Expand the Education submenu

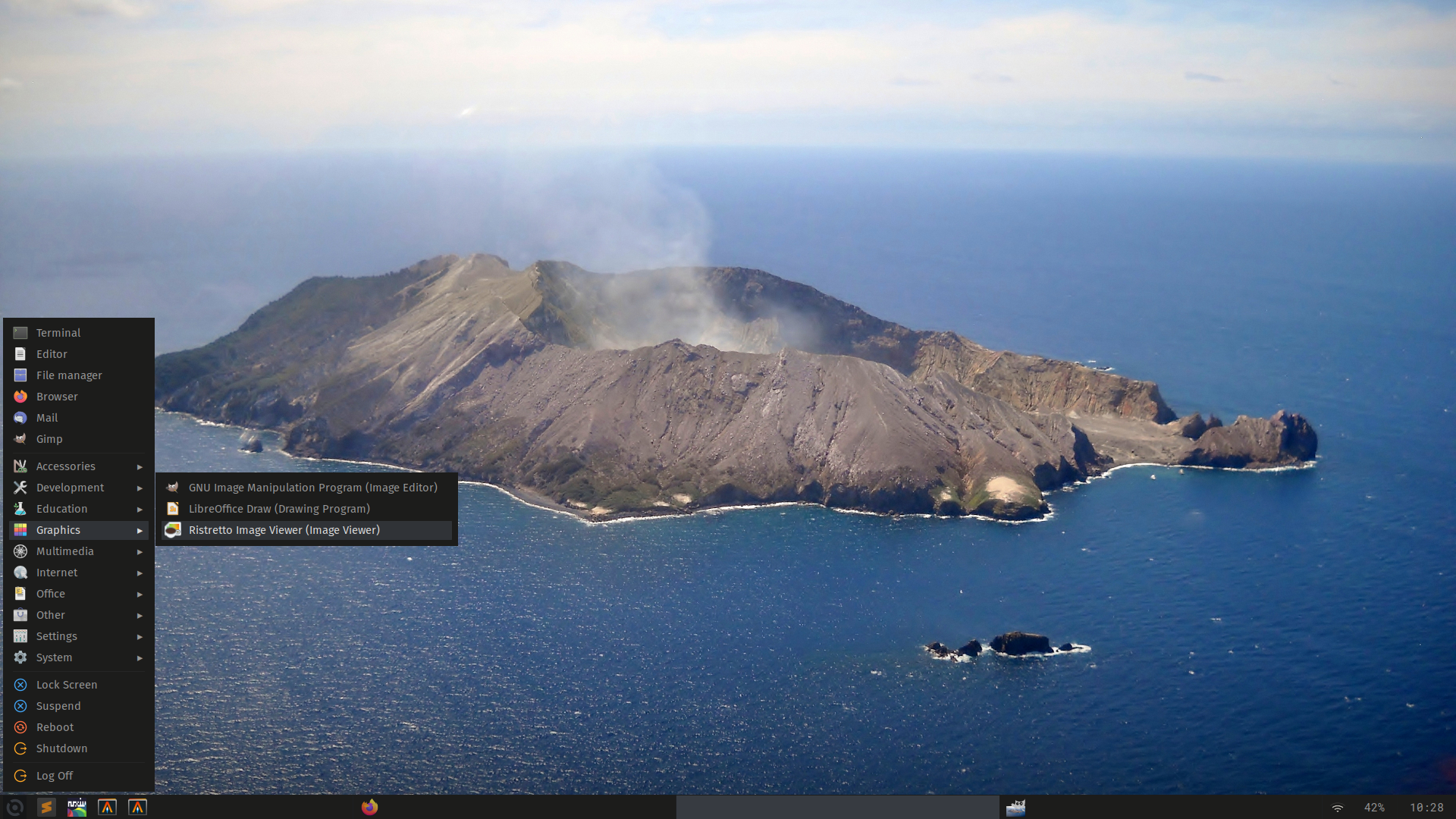pyautogui.click(x=79, y=509)
